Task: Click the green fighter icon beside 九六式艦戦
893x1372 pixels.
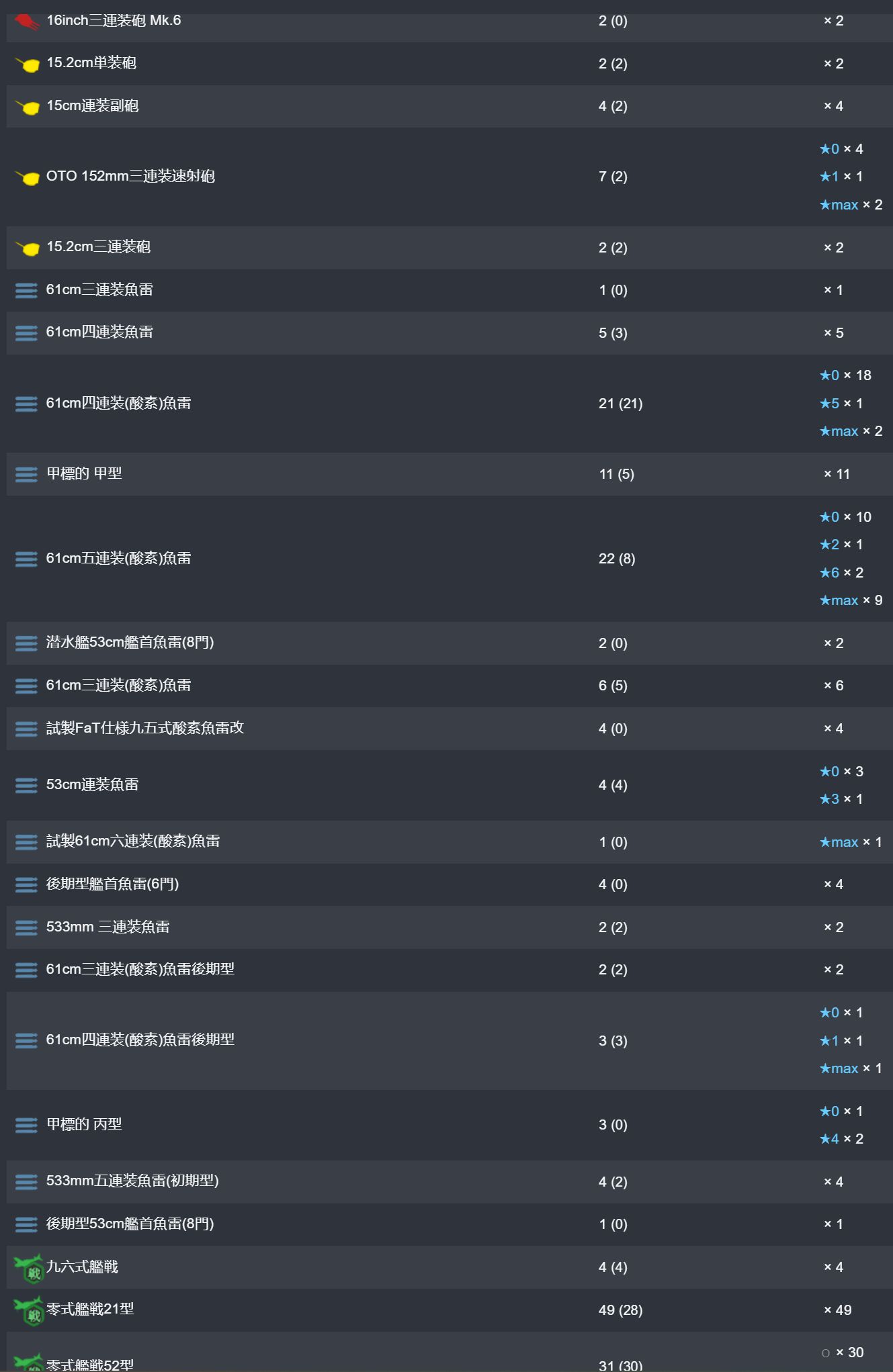Action: [28, 1268]
